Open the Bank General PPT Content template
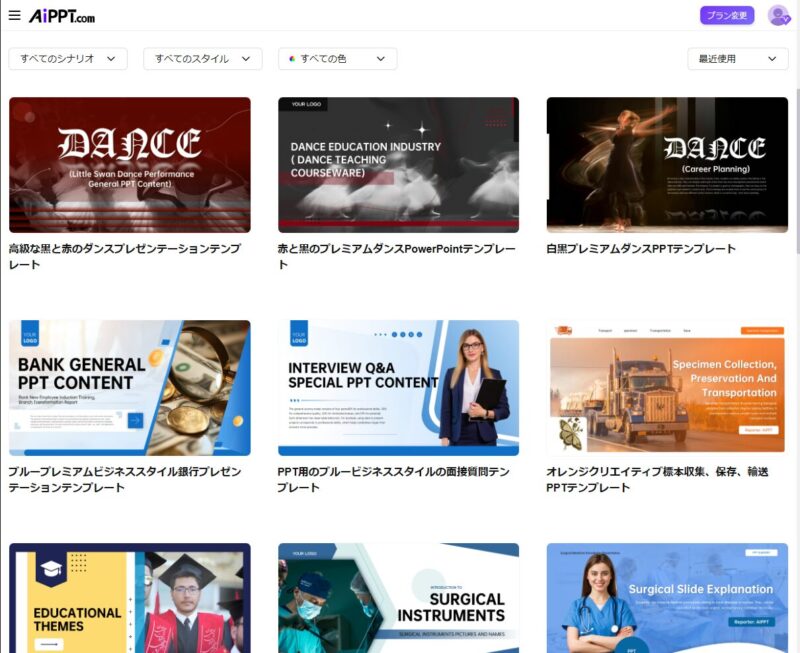The height and width of the screenshot is (653, 800). coord(130,388)
